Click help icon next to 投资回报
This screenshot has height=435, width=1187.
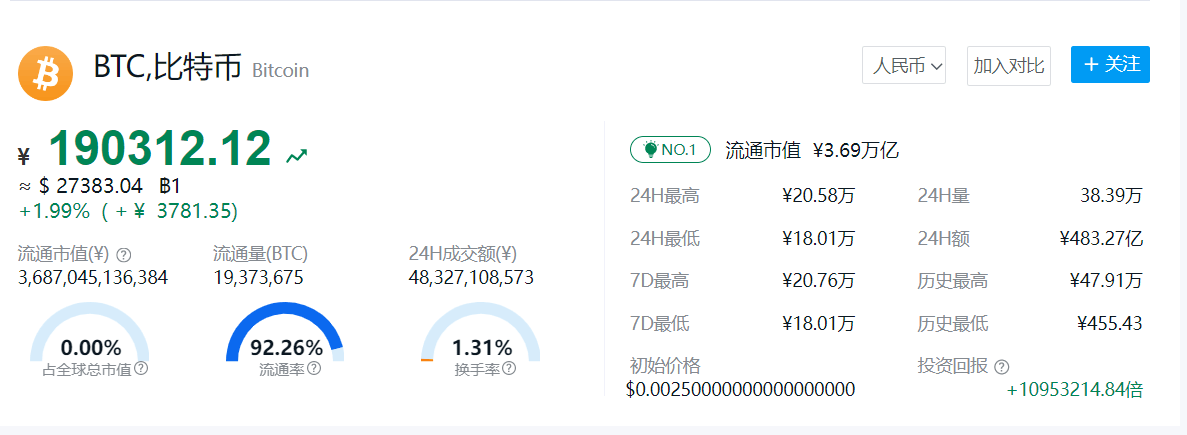pyautogui.click(x=1002, y=367)
